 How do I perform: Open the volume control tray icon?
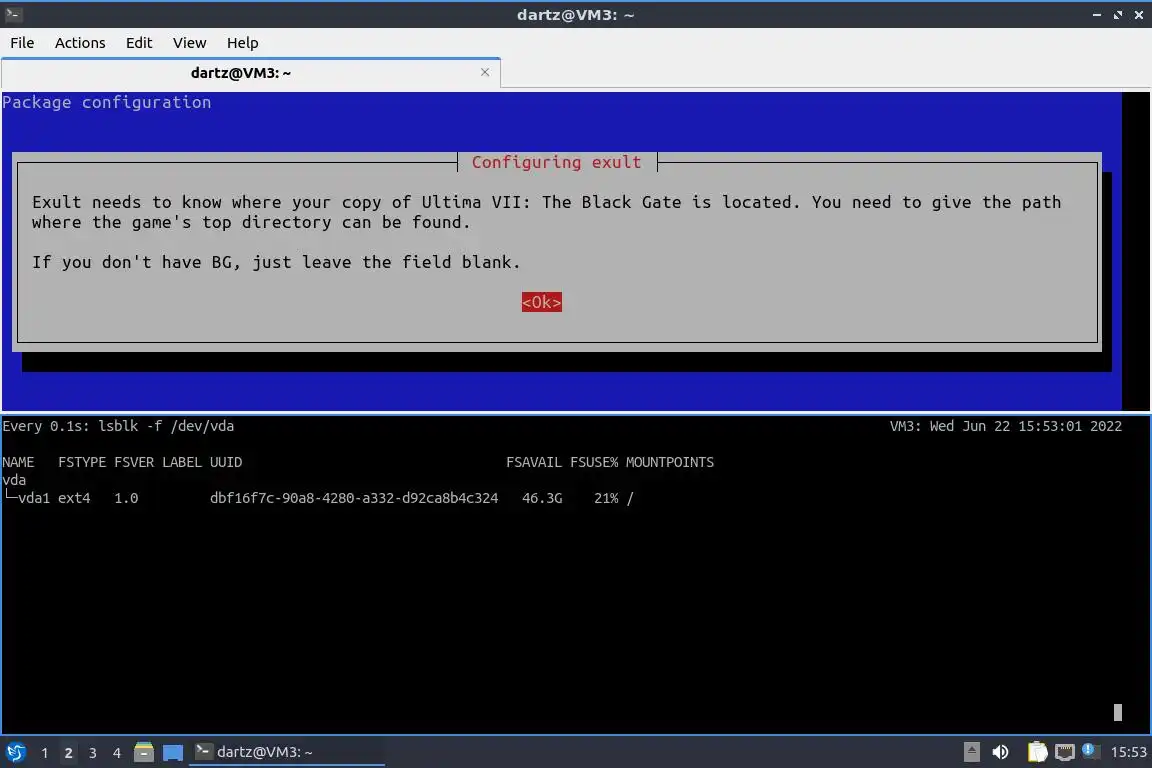click(1000, 752)
